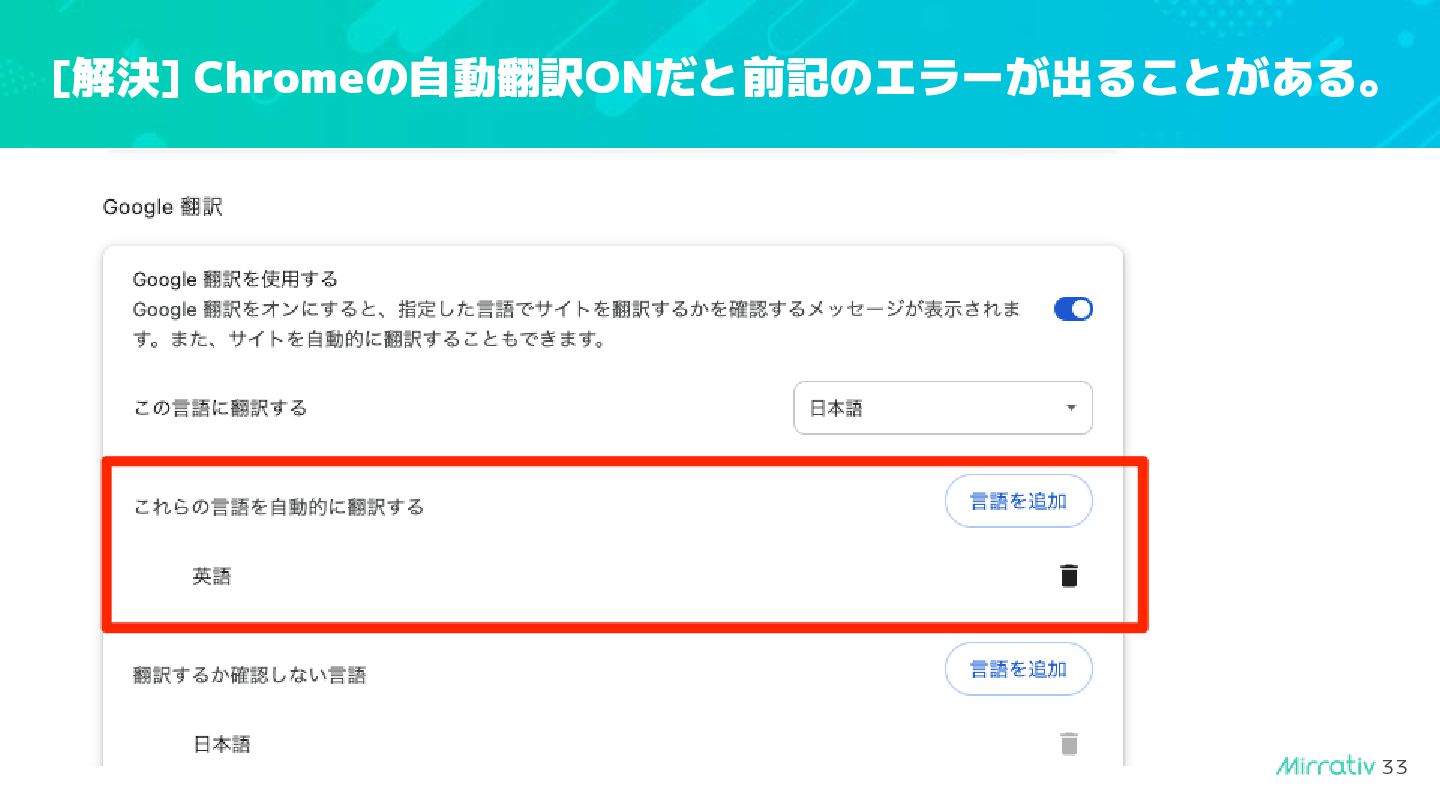Click 言語を追加 for automatic translation languages
This screenshot has height=810, width=1440.
point(1018,501)
